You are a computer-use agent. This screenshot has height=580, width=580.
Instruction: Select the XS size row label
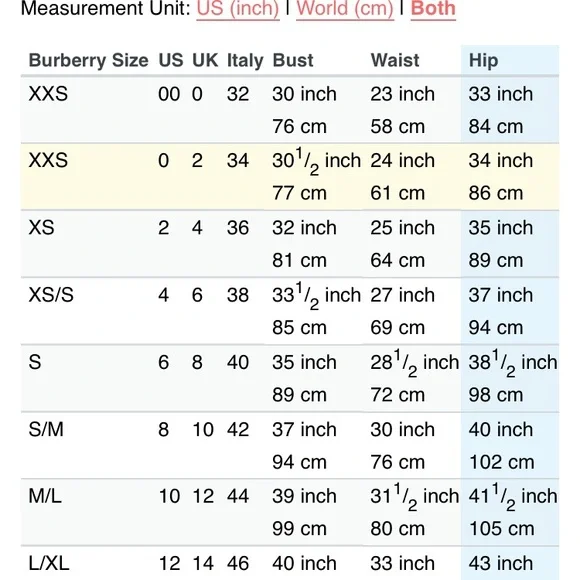[41, 227]
